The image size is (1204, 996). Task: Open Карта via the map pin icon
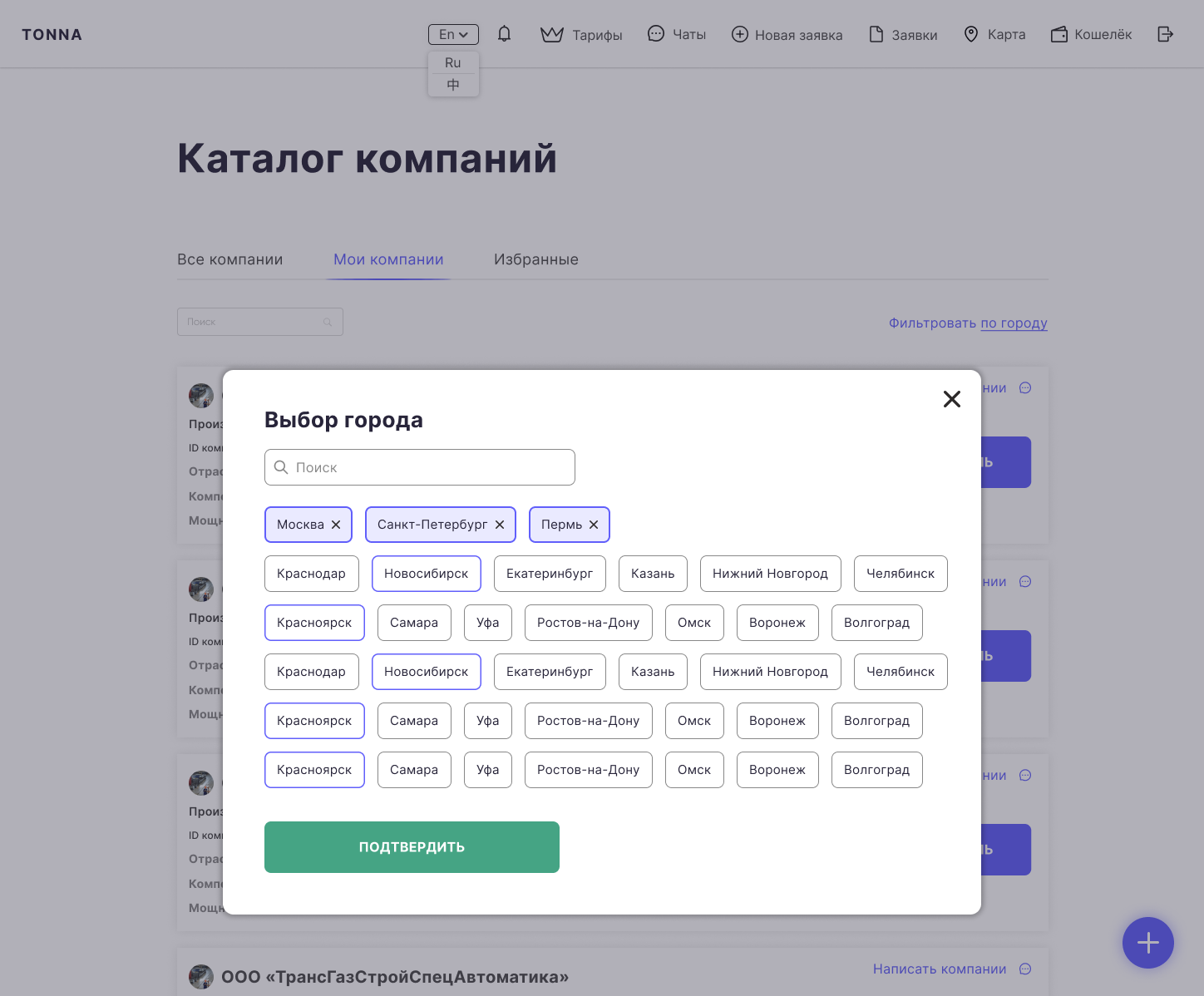pos(970,34)
